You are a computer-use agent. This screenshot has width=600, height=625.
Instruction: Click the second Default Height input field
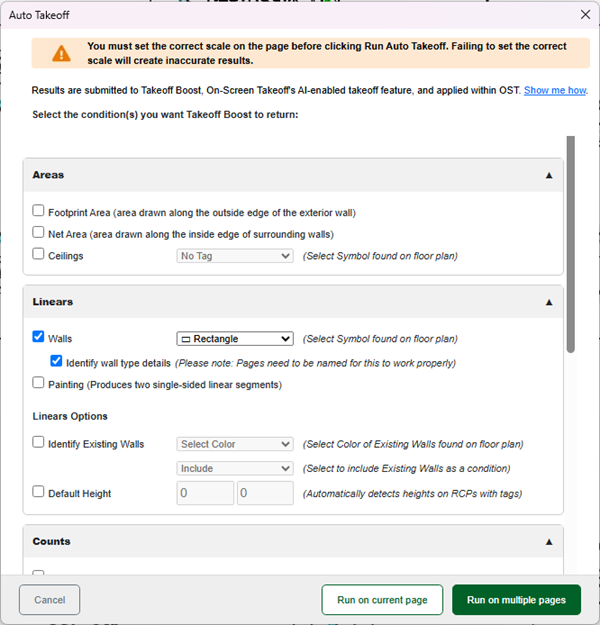265,493
